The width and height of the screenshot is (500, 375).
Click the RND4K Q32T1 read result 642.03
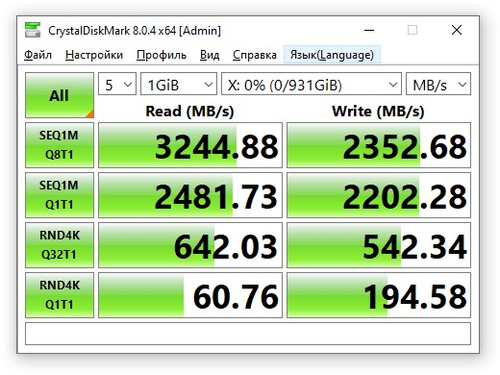tap(190, 245)
